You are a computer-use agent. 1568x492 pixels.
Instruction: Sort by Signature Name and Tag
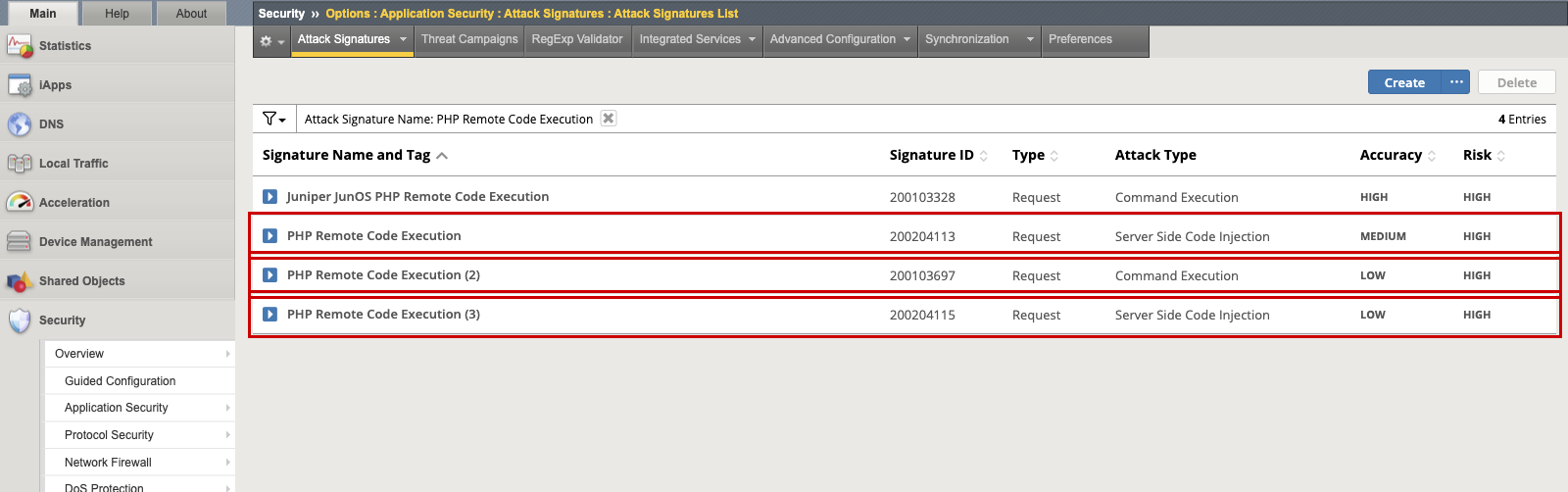click(x=355, y=155)
